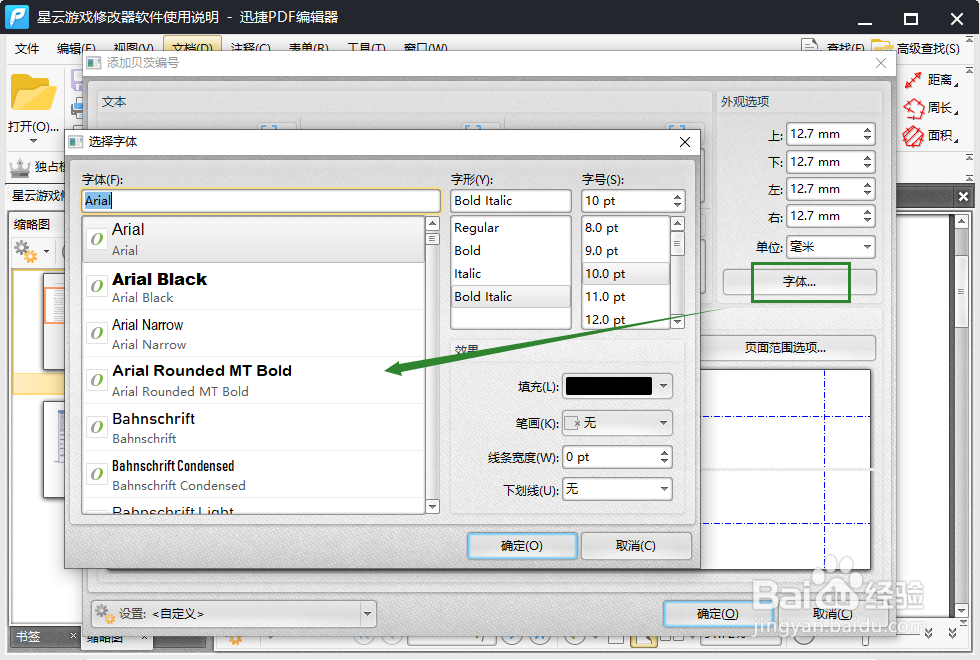Select the 距离 distance measuring tool
The height and width of the screenshot is (660, 980).
click(931, 80)
